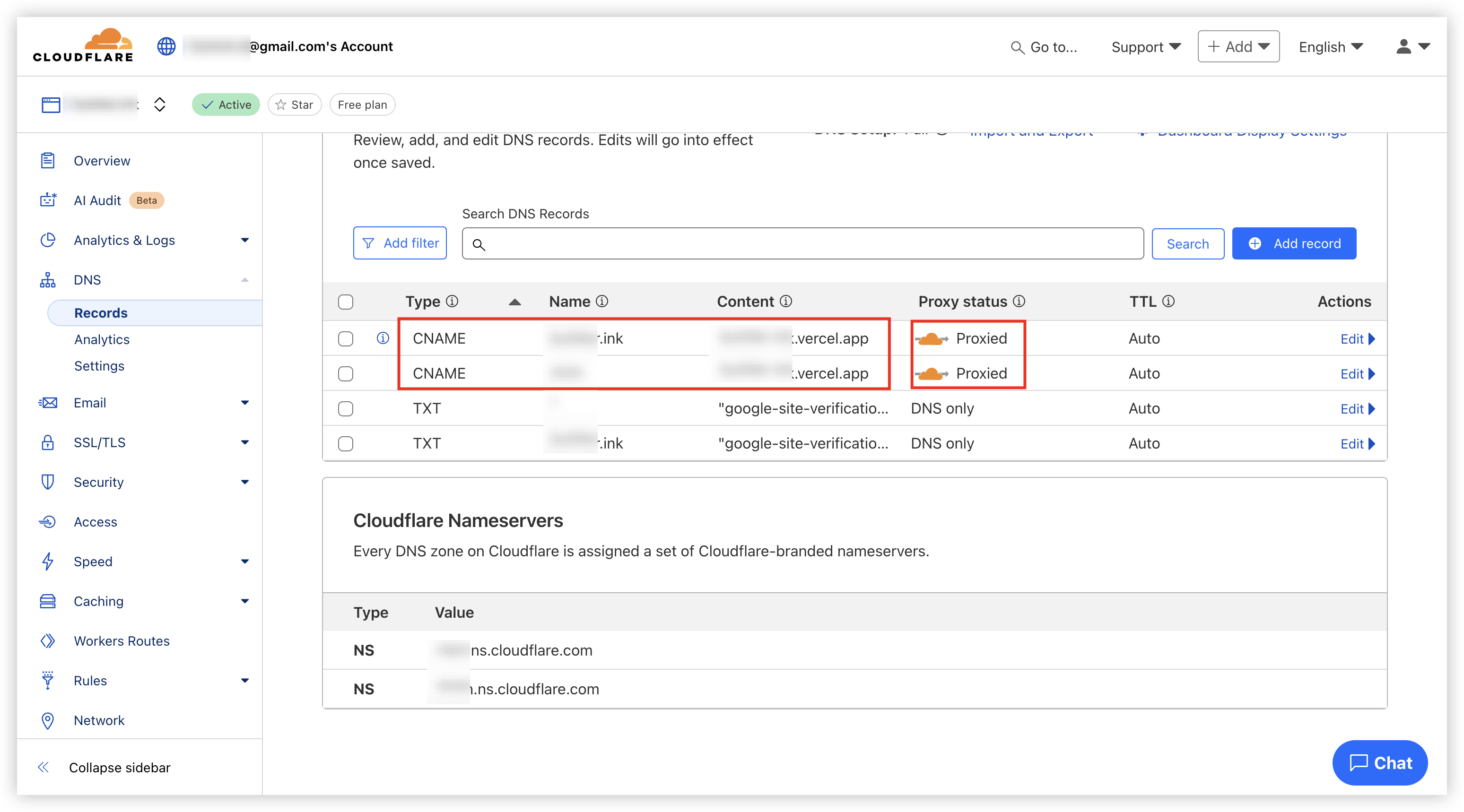Click the info icon next to Proxy status

click(x=1019, y=301)
